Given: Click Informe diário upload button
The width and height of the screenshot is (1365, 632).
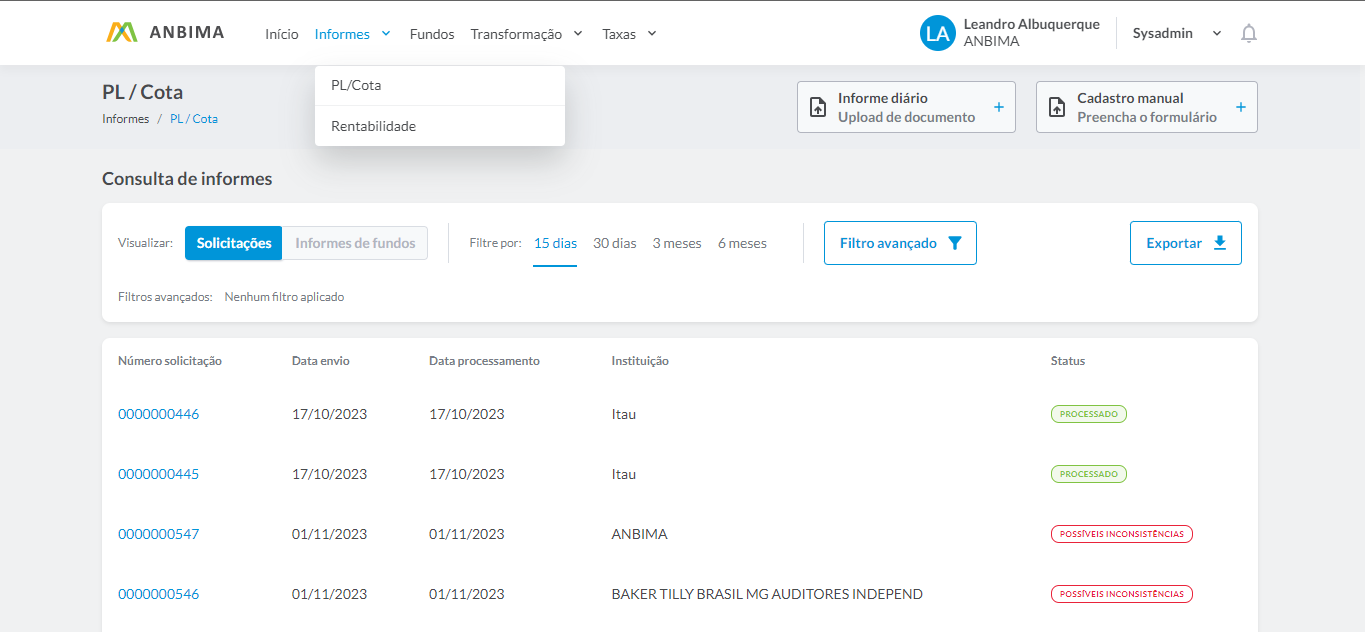Looking at the screenshot, I should pos(906,107).
